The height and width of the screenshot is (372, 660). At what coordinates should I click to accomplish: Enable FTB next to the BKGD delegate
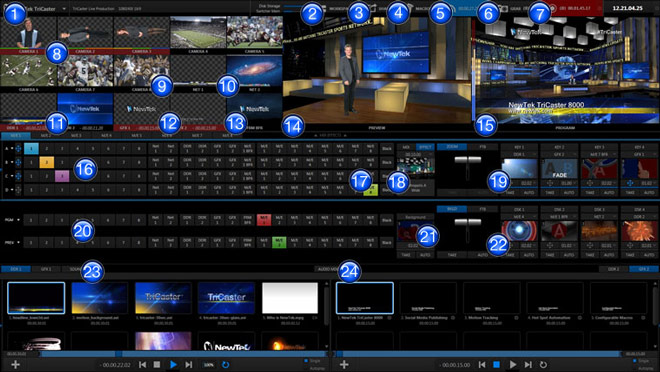[x=483, y=209]
